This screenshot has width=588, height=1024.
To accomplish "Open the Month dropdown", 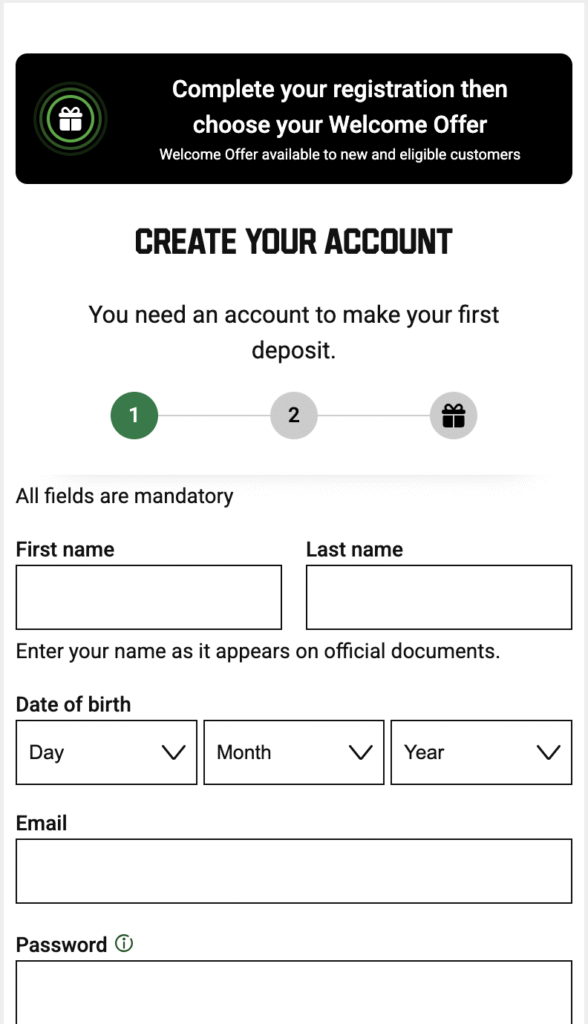I will point(293,752).
